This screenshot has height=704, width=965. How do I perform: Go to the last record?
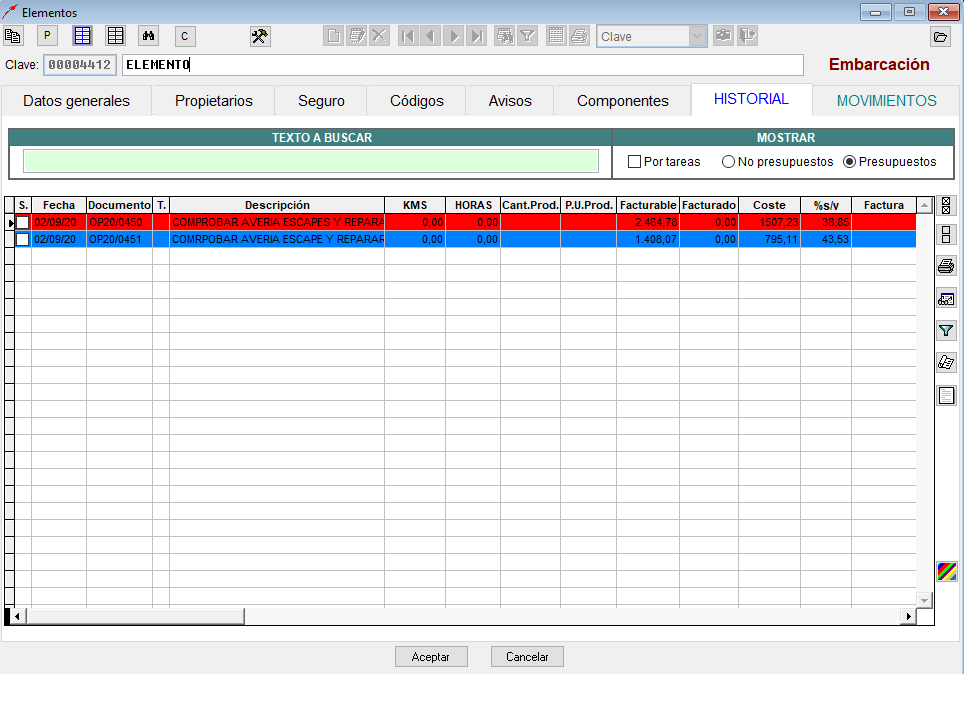point(477,36)
